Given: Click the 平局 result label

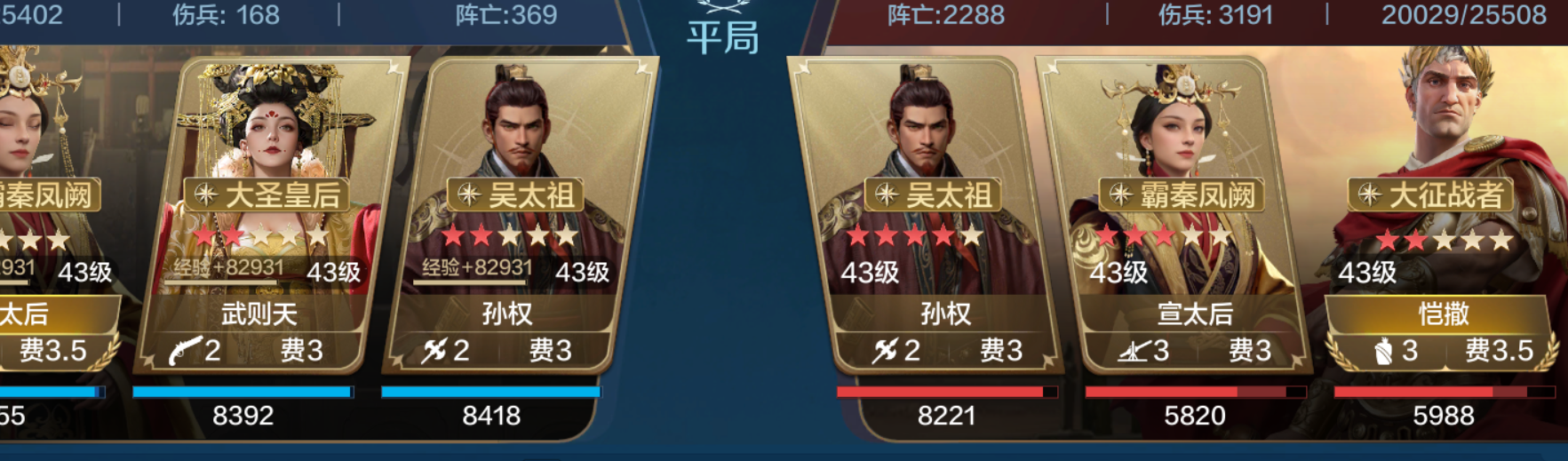Looking at the screenshot, I should pyautogui.click(x=723, y=37).
